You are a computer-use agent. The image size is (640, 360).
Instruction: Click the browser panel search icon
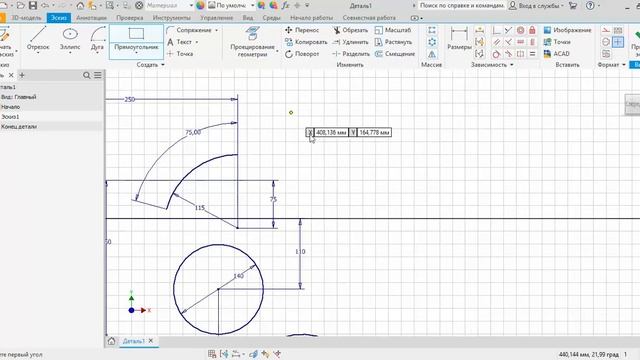(x=87, y=75)
